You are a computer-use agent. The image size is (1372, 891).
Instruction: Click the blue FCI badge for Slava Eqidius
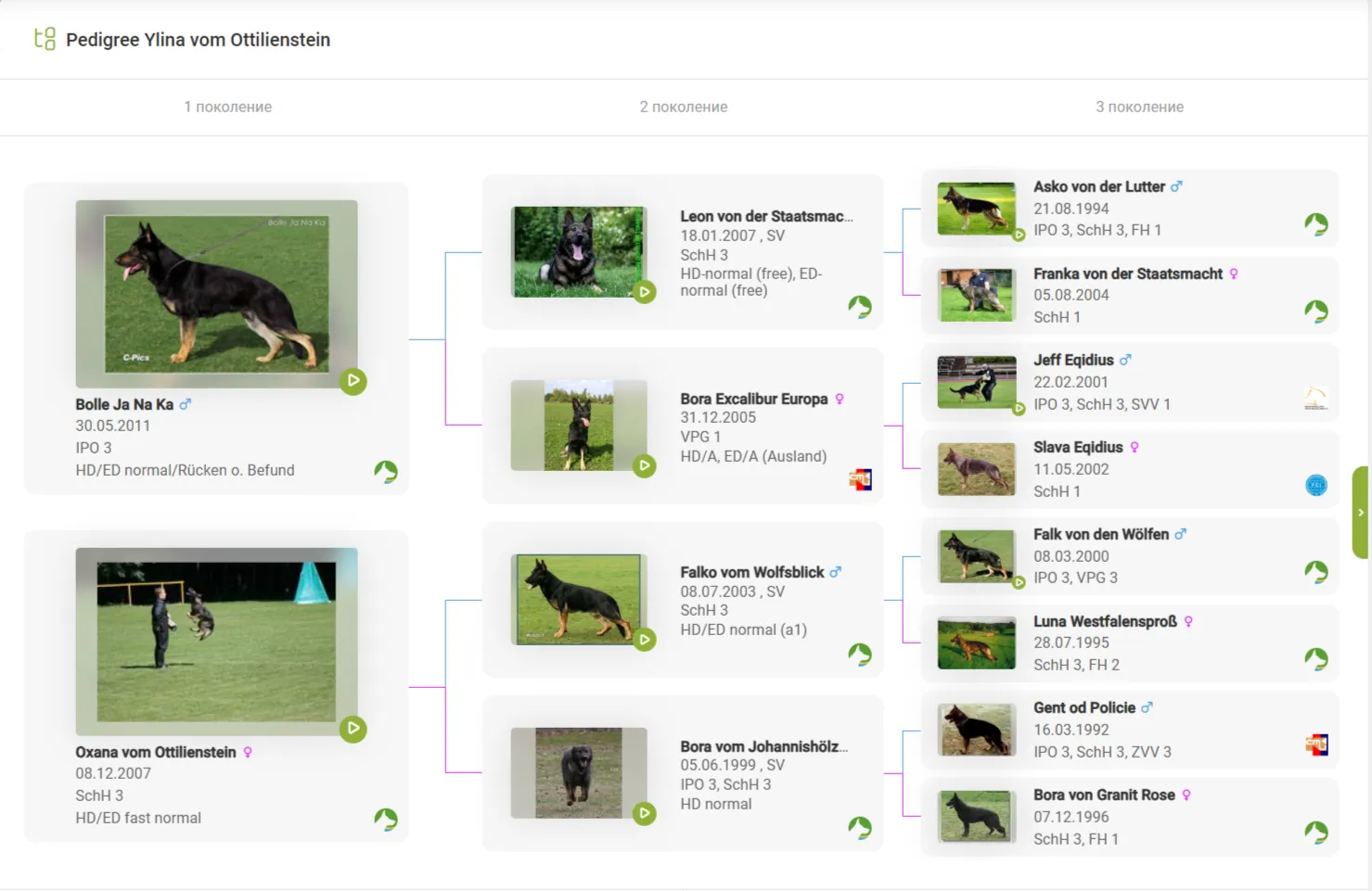click(1315, 485)
